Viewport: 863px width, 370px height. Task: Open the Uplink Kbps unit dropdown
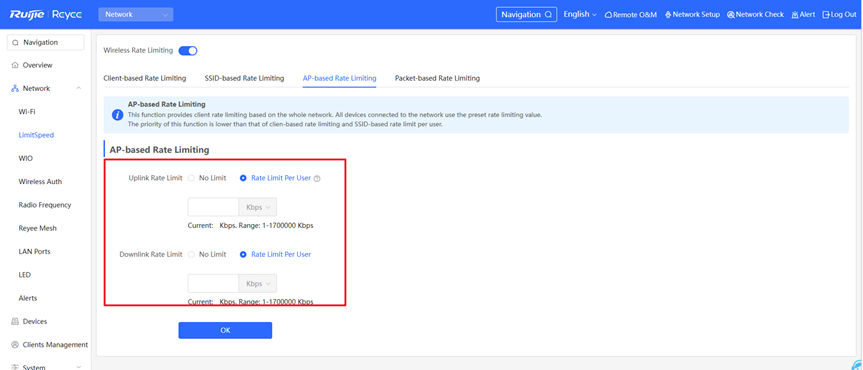coord(258,207)
